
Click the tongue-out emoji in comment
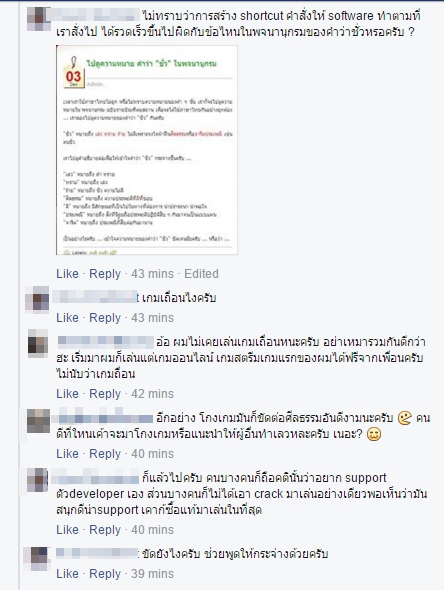click(x=404, y=418)
